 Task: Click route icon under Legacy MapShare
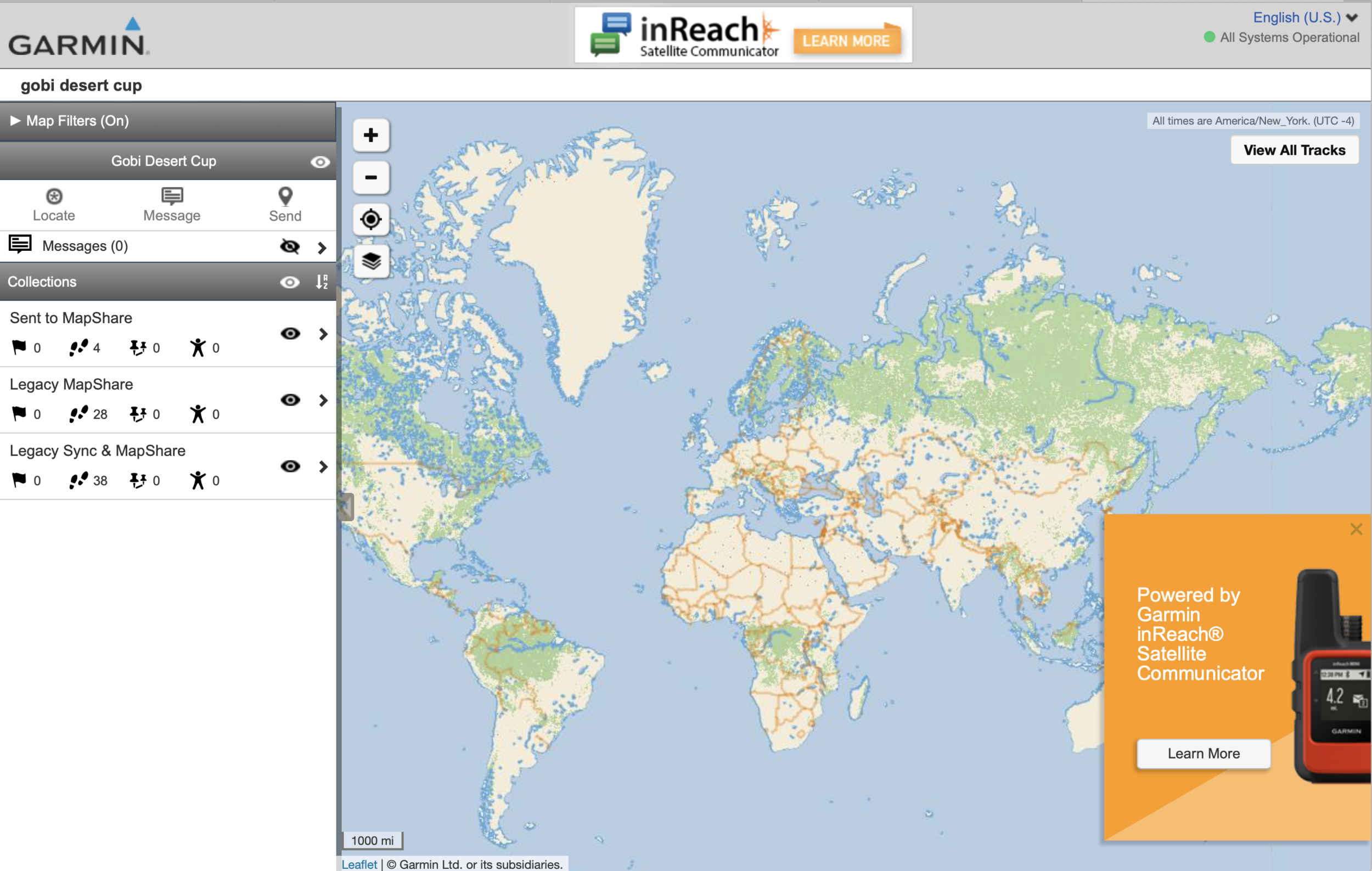click(138, 414)
